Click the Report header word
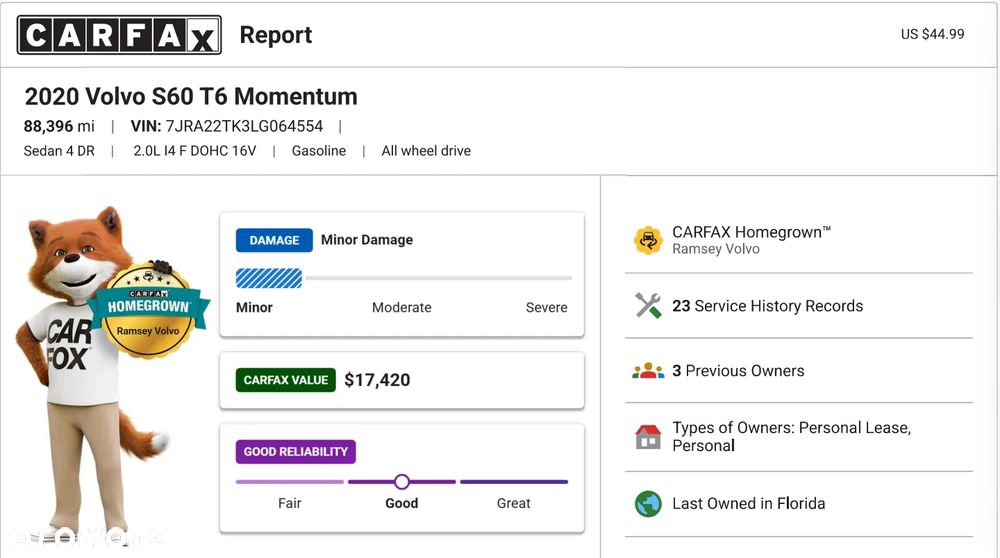Viewport: 1000px width, 558px height. click(276, 35)
